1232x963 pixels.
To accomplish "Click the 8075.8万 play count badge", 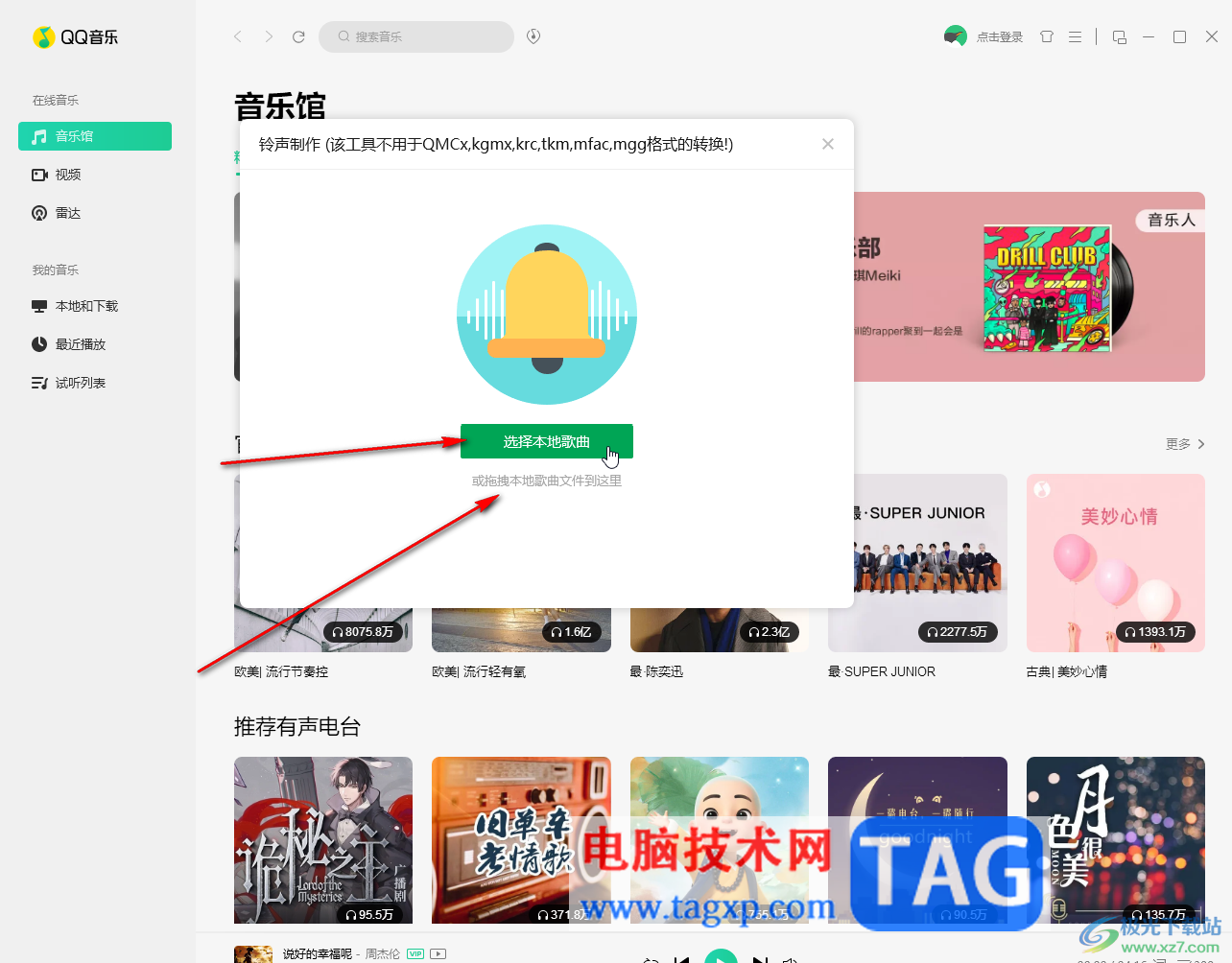I will pos(363,632).
